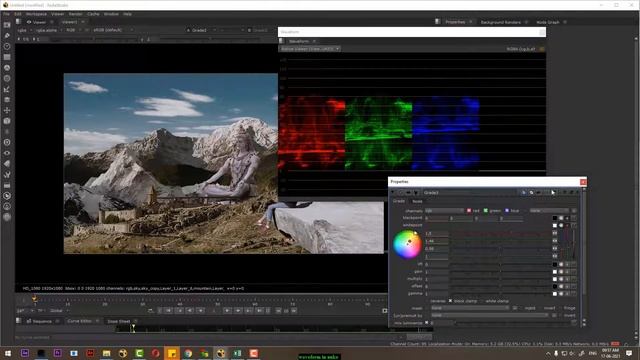This screenshot has width=640, height=360.
Task: Open the MetaData nodes tag icon
Action: click(x=7, y=164)
